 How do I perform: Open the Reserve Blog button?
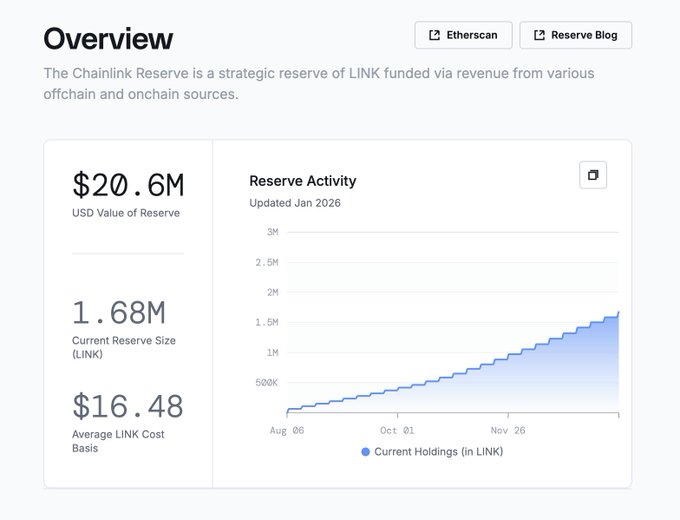pos(575,35)
